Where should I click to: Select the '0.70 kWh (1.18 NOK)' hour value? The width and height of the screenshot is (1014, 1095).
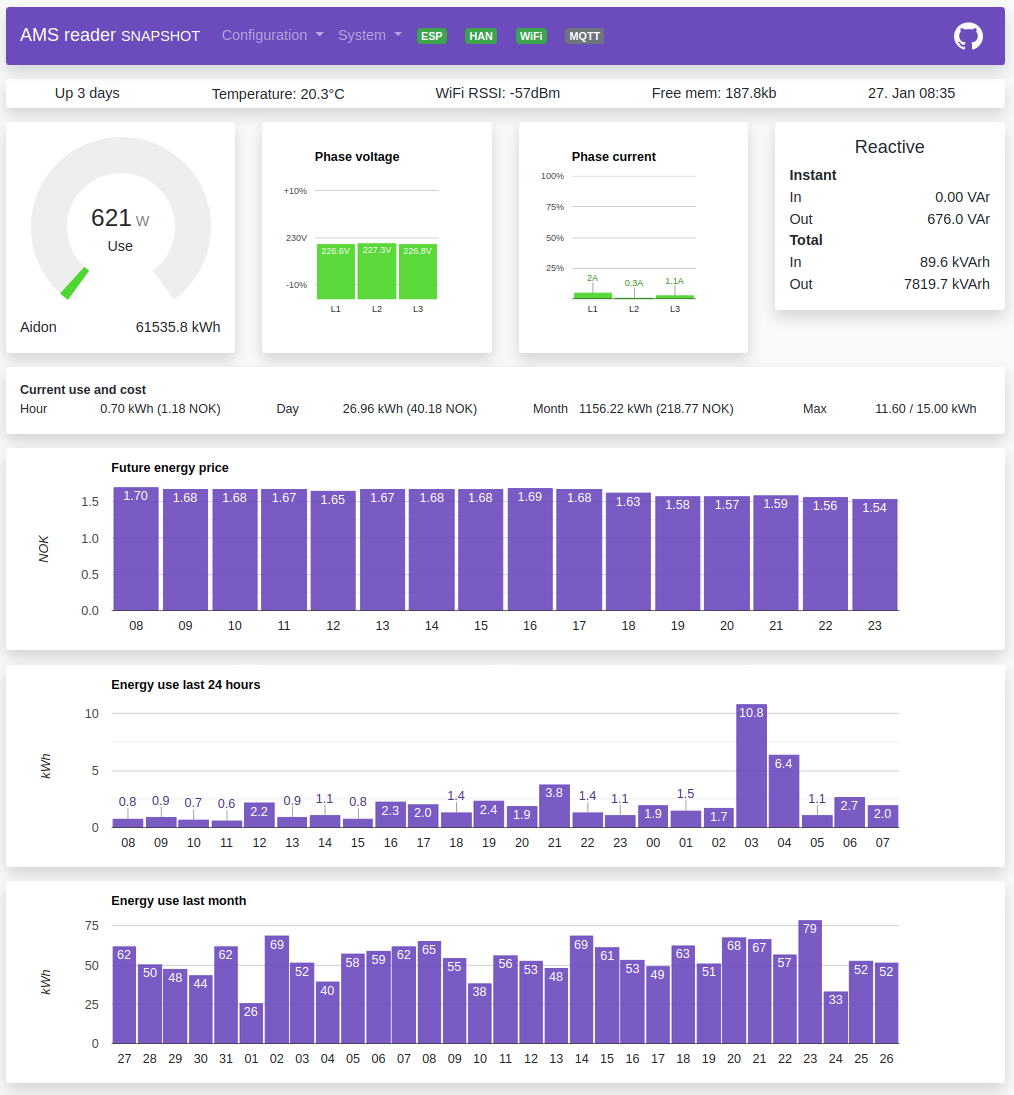pos(160,409)
